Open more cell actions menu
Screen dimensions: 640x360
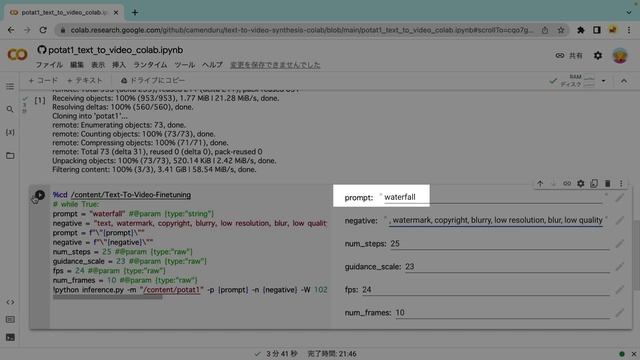(x=621, y=184)
